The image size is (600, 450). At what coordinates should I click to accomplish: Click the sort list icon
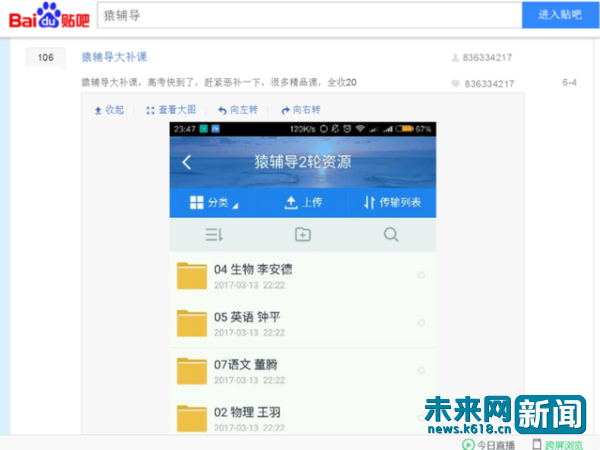click(214, 234)
